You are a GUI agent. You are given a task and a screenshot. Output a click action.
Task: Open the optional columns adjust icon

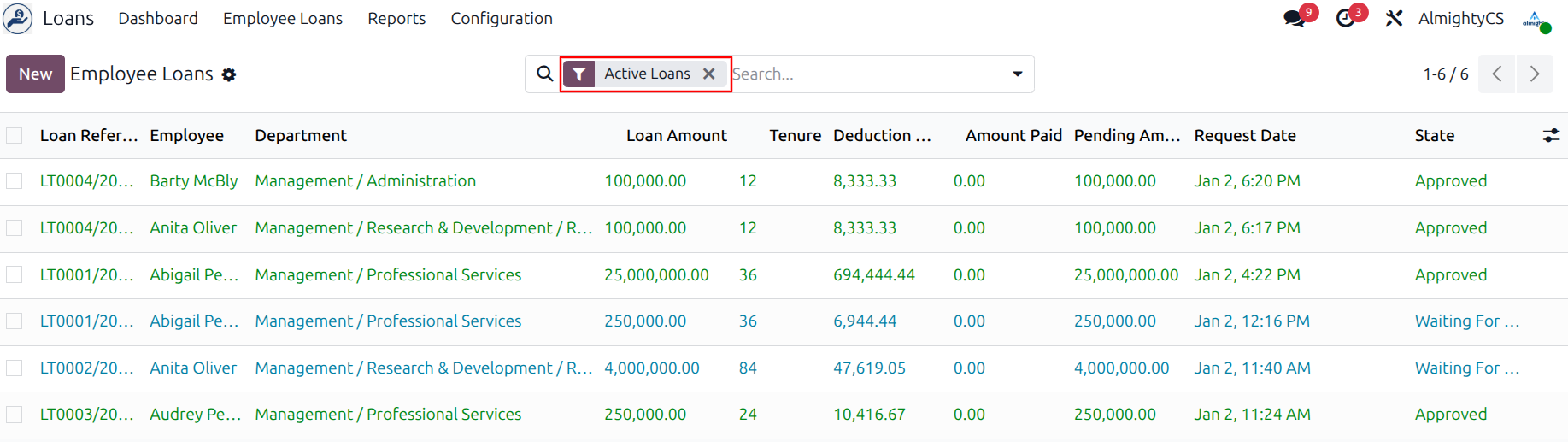tap(1551, 135)
